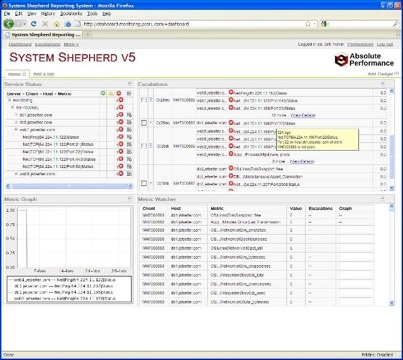
Task: Sort Metric Watcher by Value column header
Action: [x=296, y=208]
